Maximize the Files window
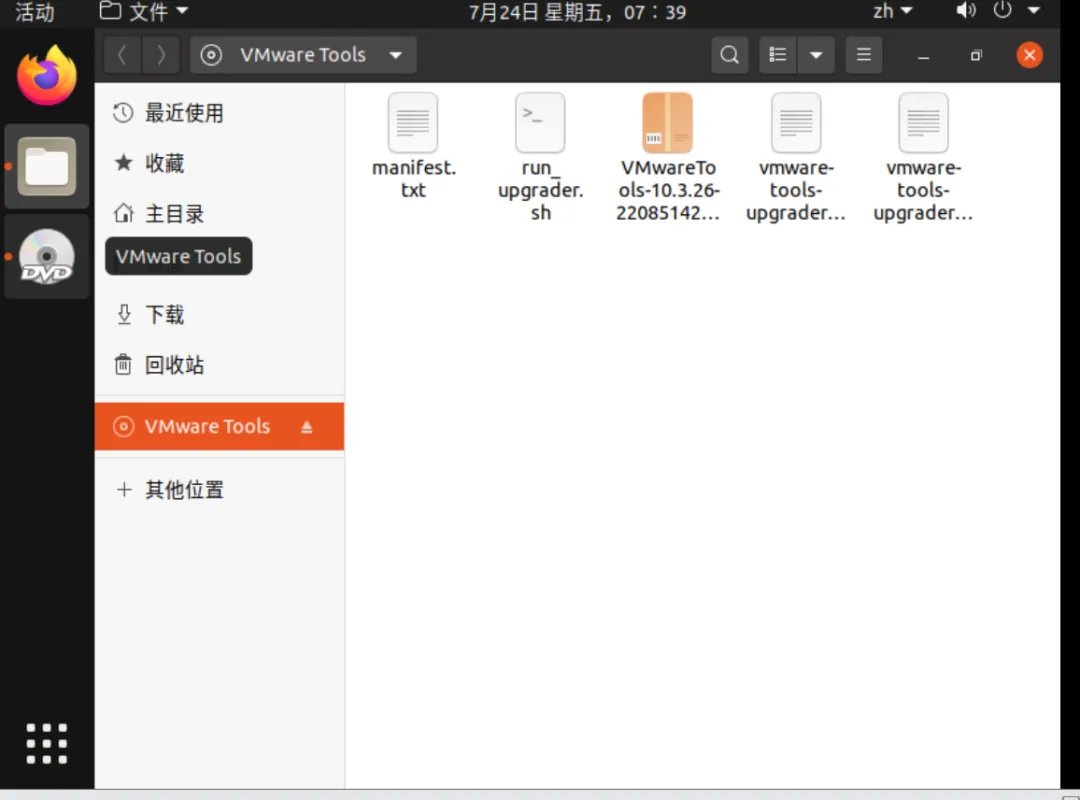The width and height of the screenshot is (1080, 800). pyautogui.click(x=976, y=55)
